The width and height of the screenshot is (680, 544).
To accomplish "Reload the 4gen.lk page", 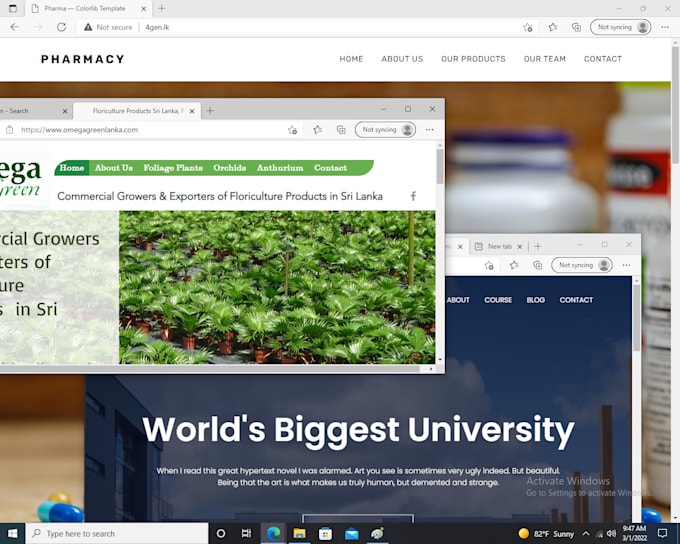I will tap(62, 27).
